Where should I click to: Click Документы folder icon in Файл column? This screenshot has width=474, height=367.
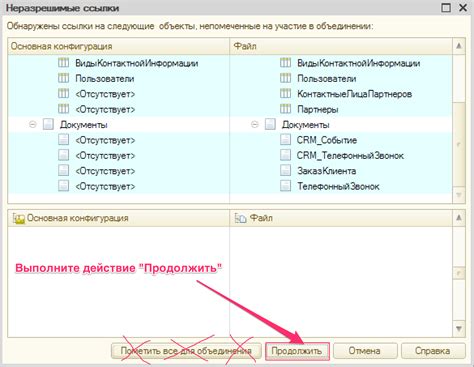pyautogui.click(x=270, y=124)
